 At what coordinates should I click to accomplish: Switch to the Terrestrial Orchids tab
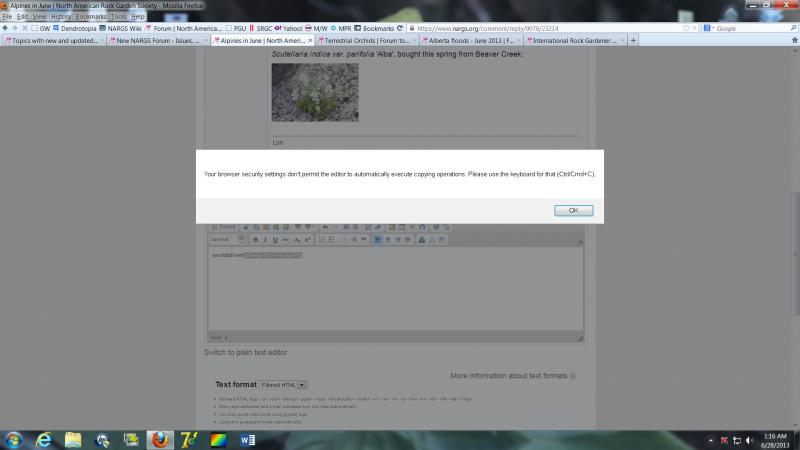pyautogui.click(x=365, y=40)
